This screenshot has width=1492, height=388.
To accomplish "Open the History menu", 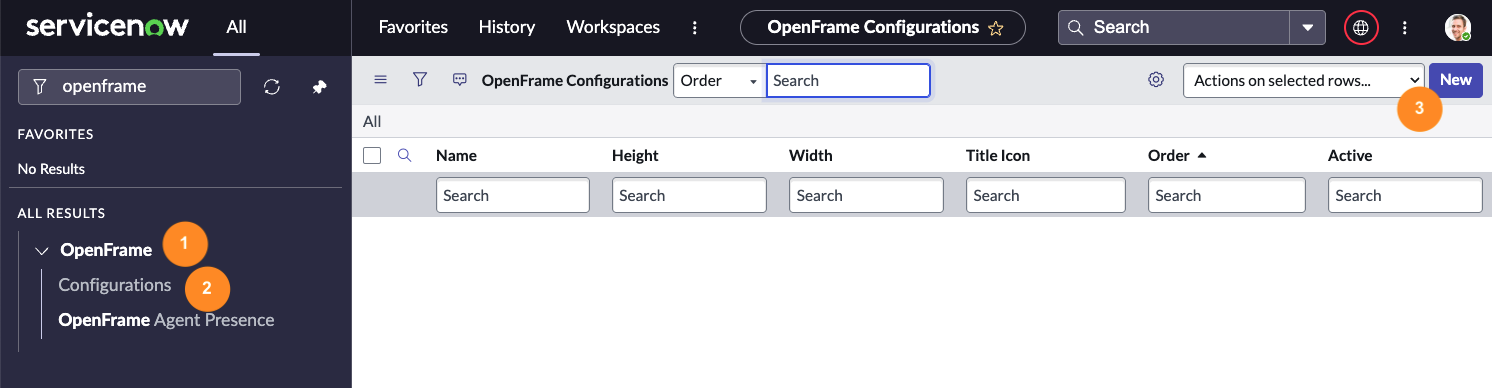I will coord(507,27).
